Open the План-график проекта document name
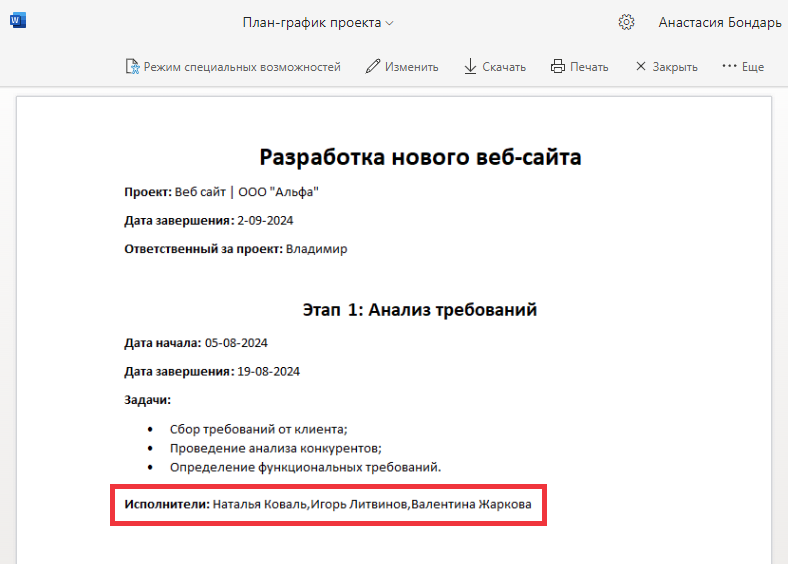The width and height of the screenshot is (788, 564). click(312, 23)
